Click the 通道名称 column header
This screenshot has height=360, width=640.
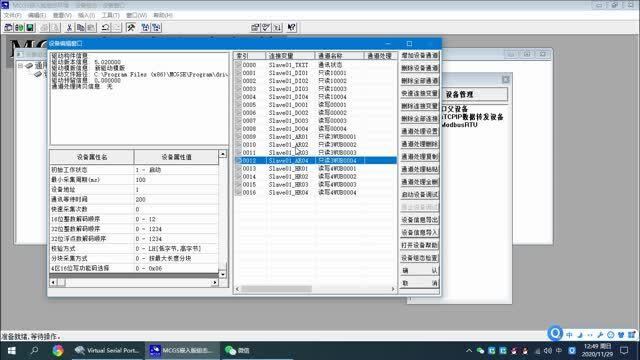click(x=339, y=56)
